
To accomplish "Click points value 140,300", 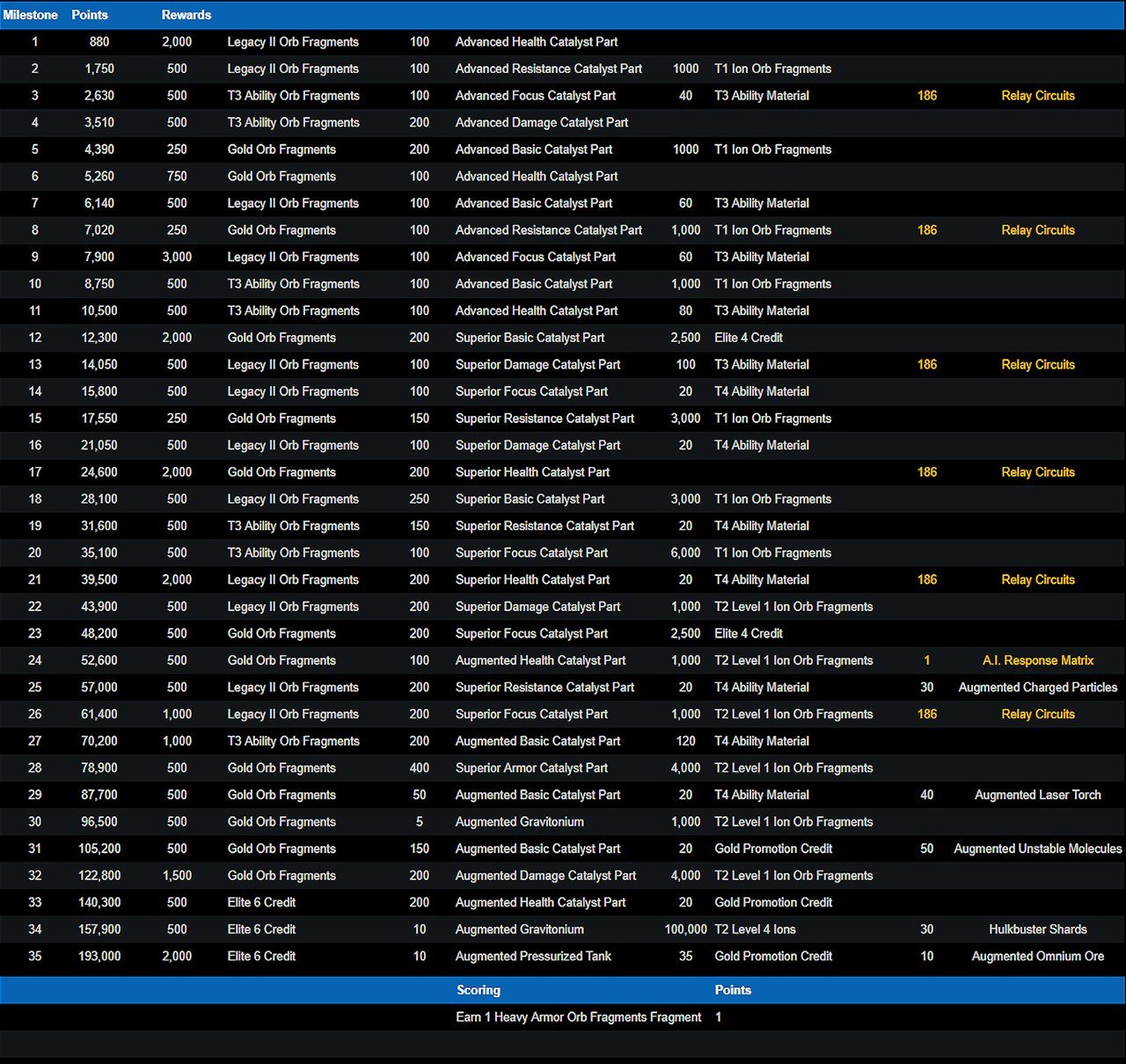I will point(99,902).
